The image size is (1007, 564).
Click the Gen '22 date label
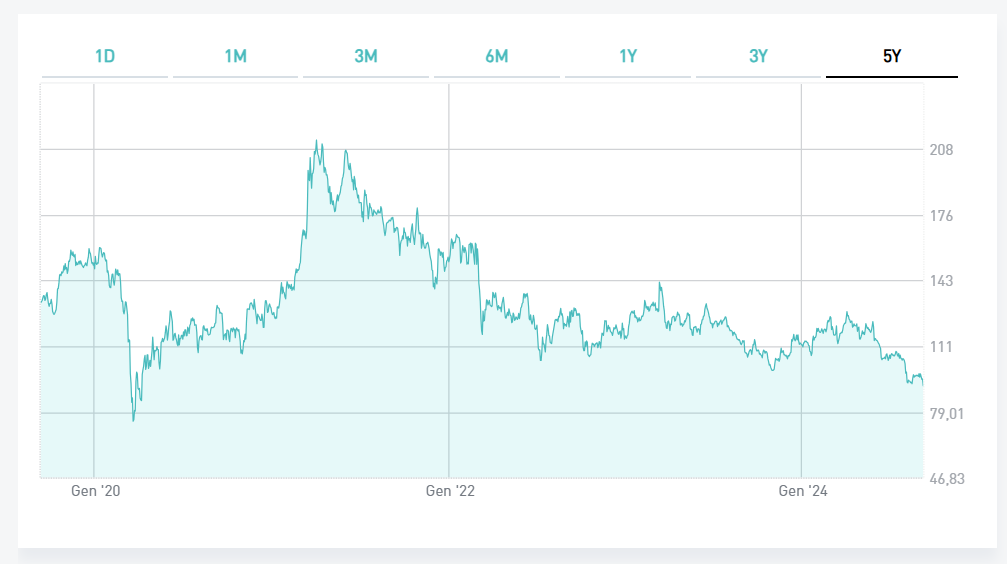tap(450, 491)
